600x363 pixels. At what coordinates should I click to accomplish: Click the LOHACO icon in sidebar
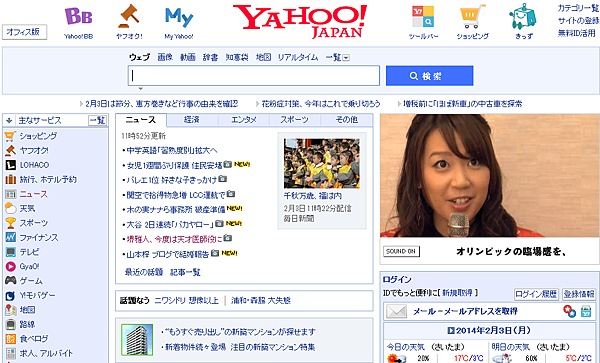pos(10,165)
